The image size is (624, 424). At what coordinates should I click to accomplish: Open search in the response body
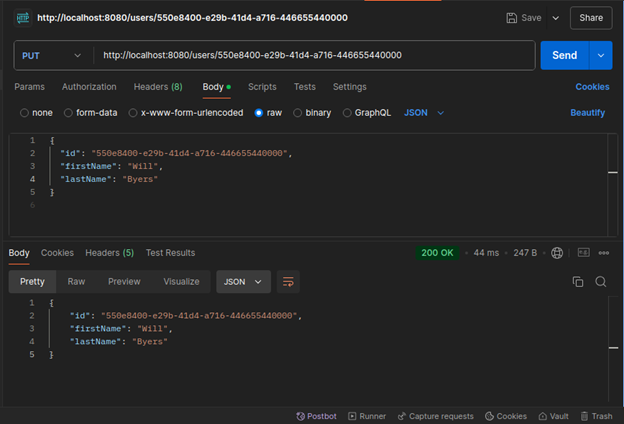click(600, 282)
